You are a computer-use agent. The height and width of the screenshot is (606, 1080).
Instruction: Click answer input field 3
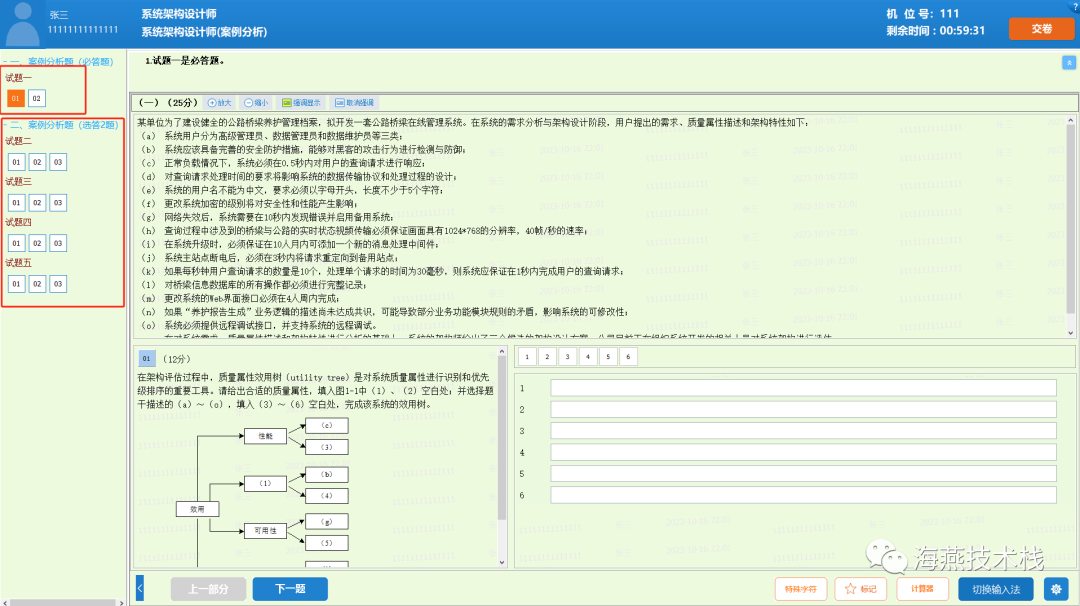(803, 430)
